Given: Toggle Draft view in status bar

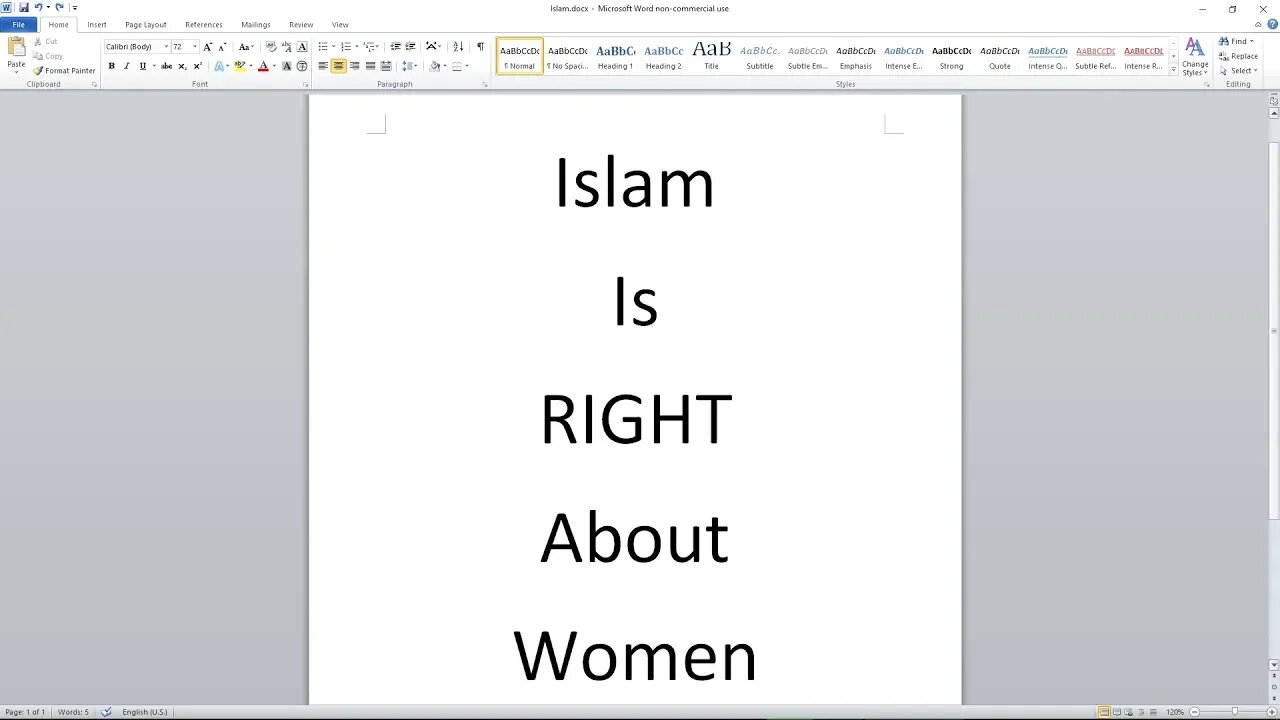Looking at the screenshot, I should 1153,712.
